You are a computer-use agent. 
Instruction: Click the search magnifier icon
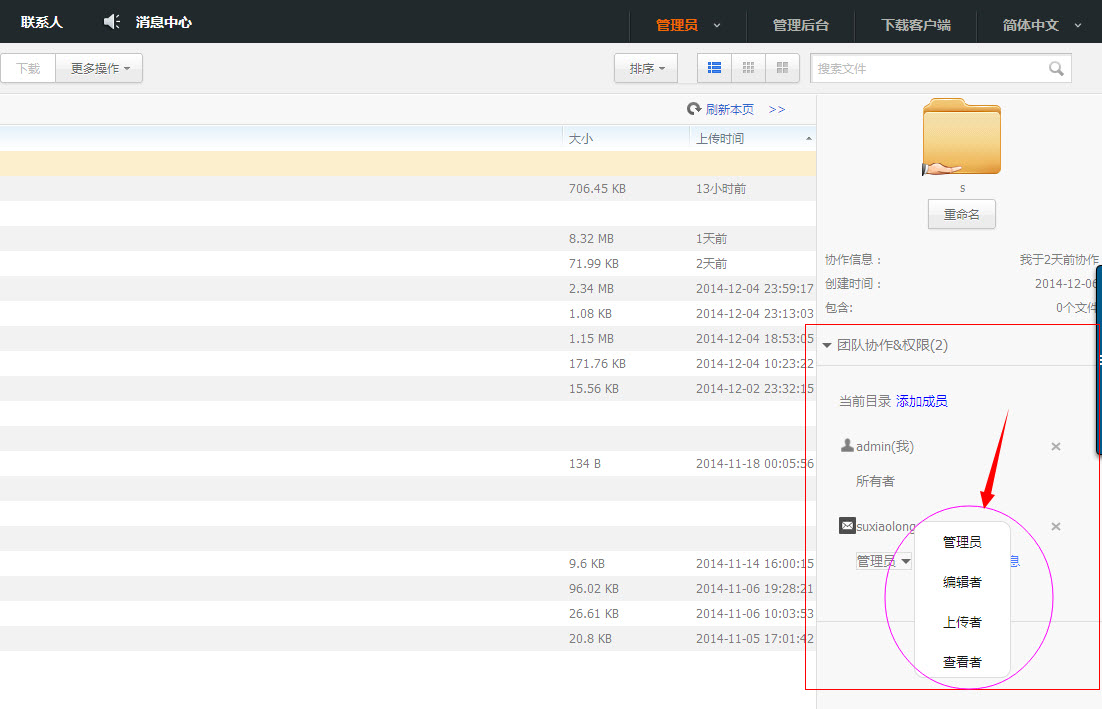pos(1055,67)
